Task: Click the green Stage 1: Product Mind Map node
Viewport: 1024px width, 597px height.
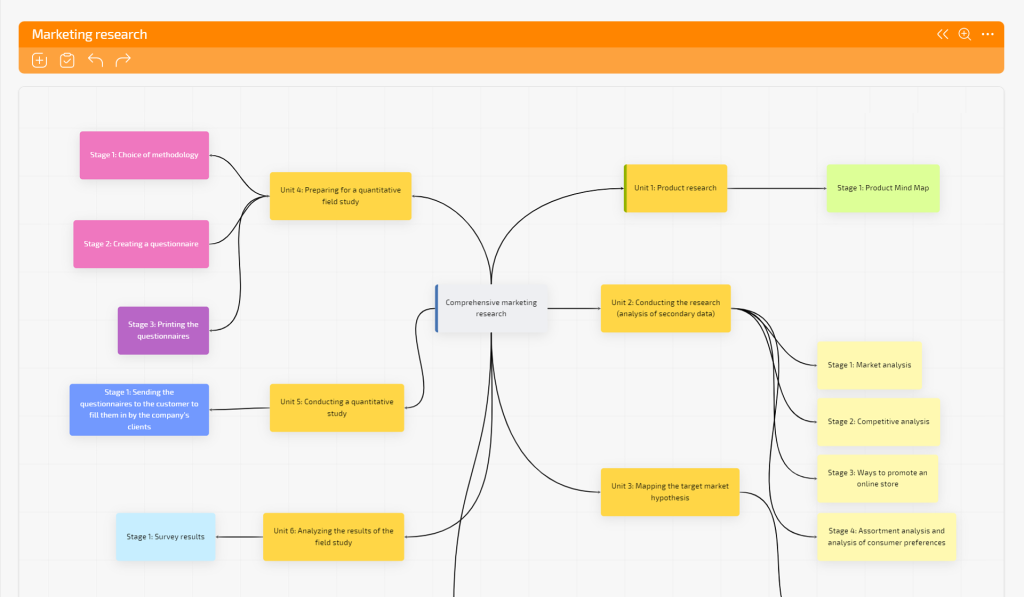Action: pos(883,188)
